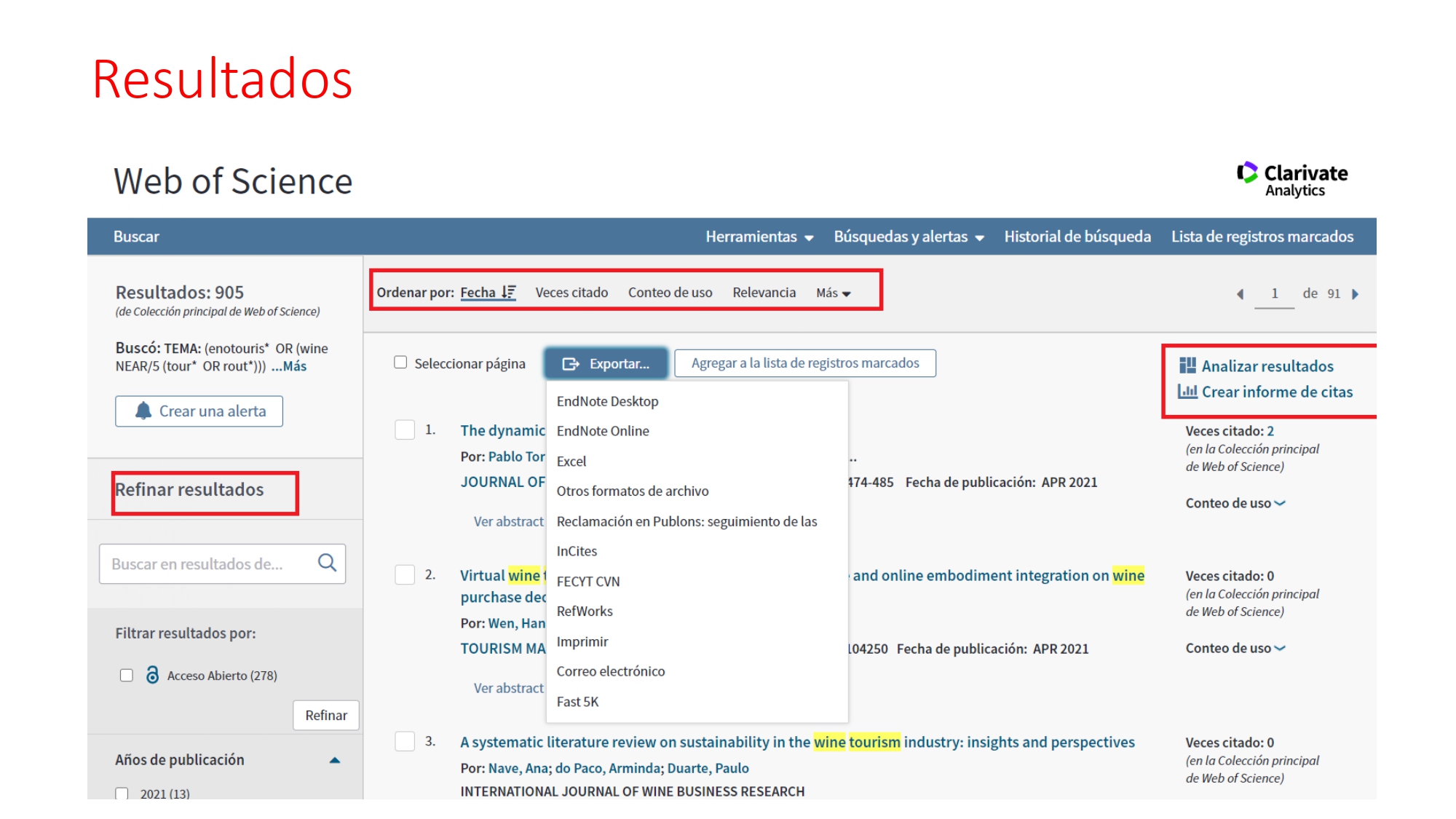
Task: Click Agregar a la lista de registros marcados
Action: tap(804, 363)
